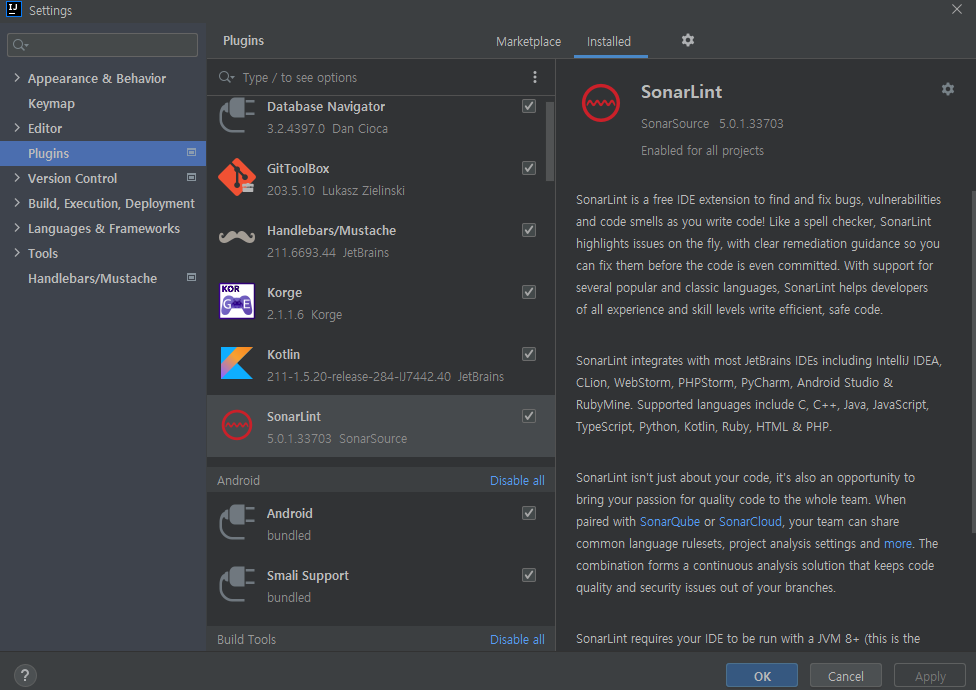Screen dimensions: 976x690
Task: Focus the settings search field
Action: (x=103, y=45)
